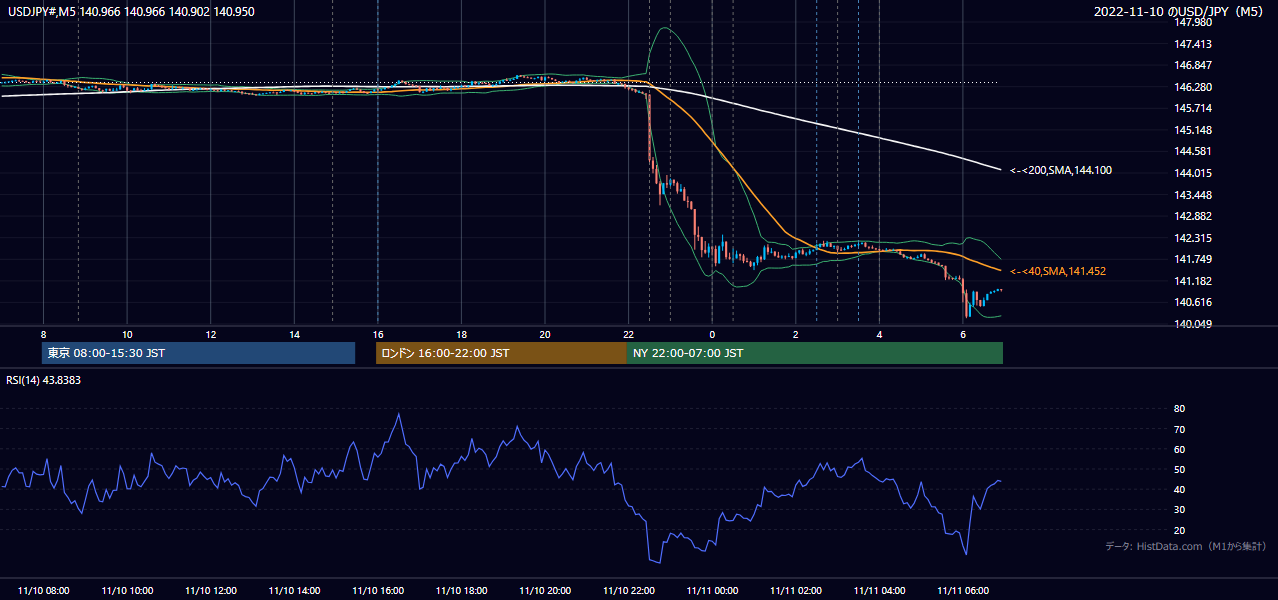This screenshot has width=1278, height=600.
Task: Click the 142.882 price axis label
Action: (x=1192, y=216)
